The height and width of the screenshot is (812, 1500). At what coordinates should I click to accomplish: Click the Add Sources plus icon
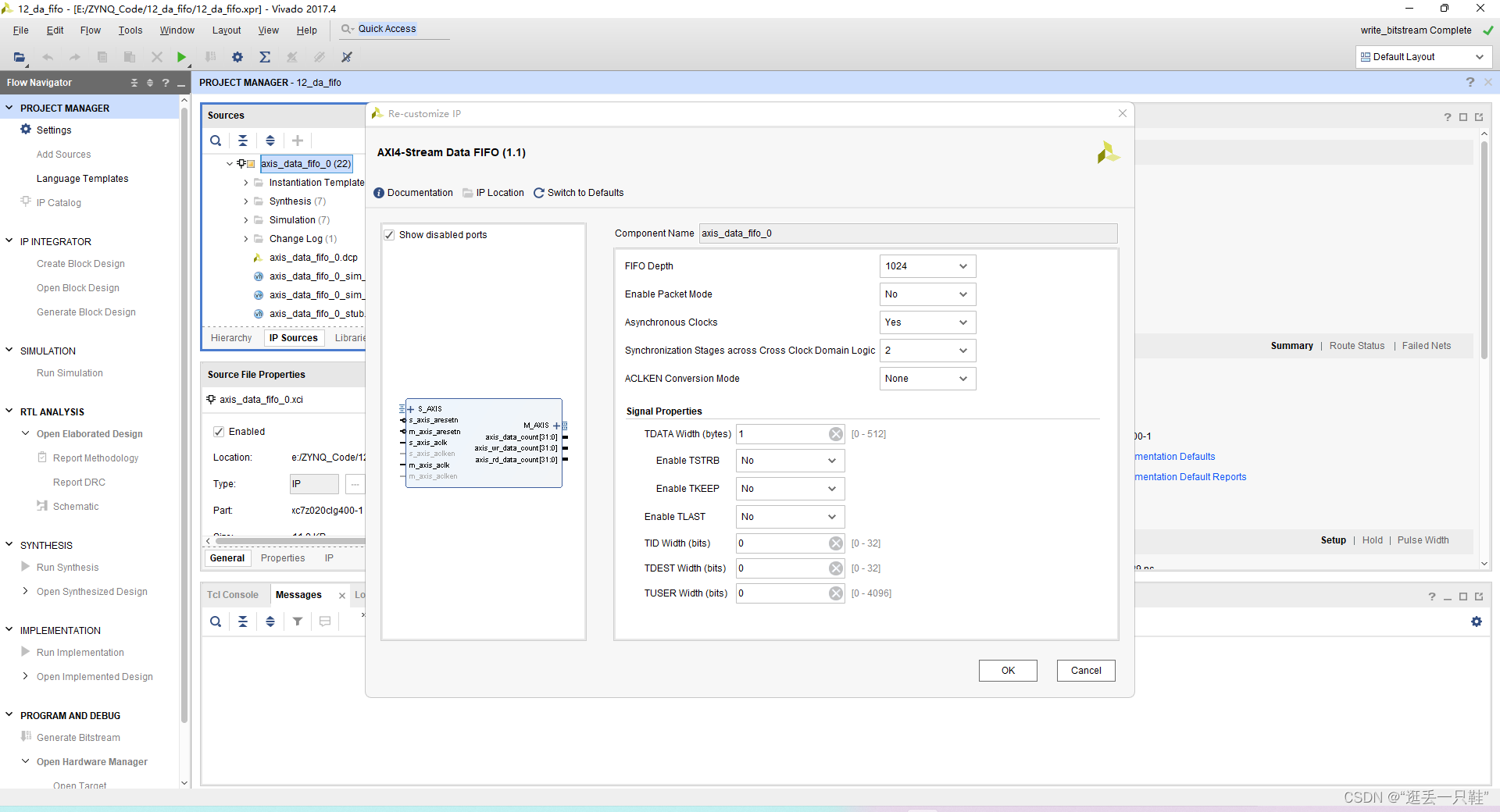click(298, 141)
